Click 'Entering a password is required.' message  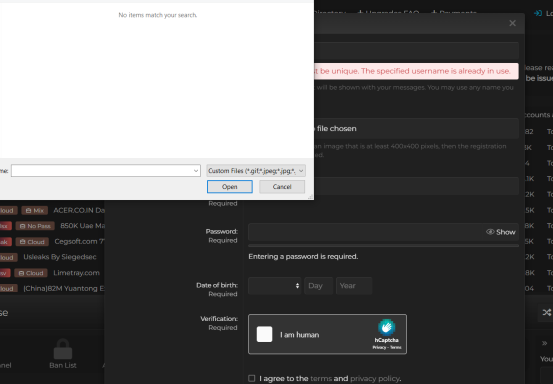click(x=303, y=256)
